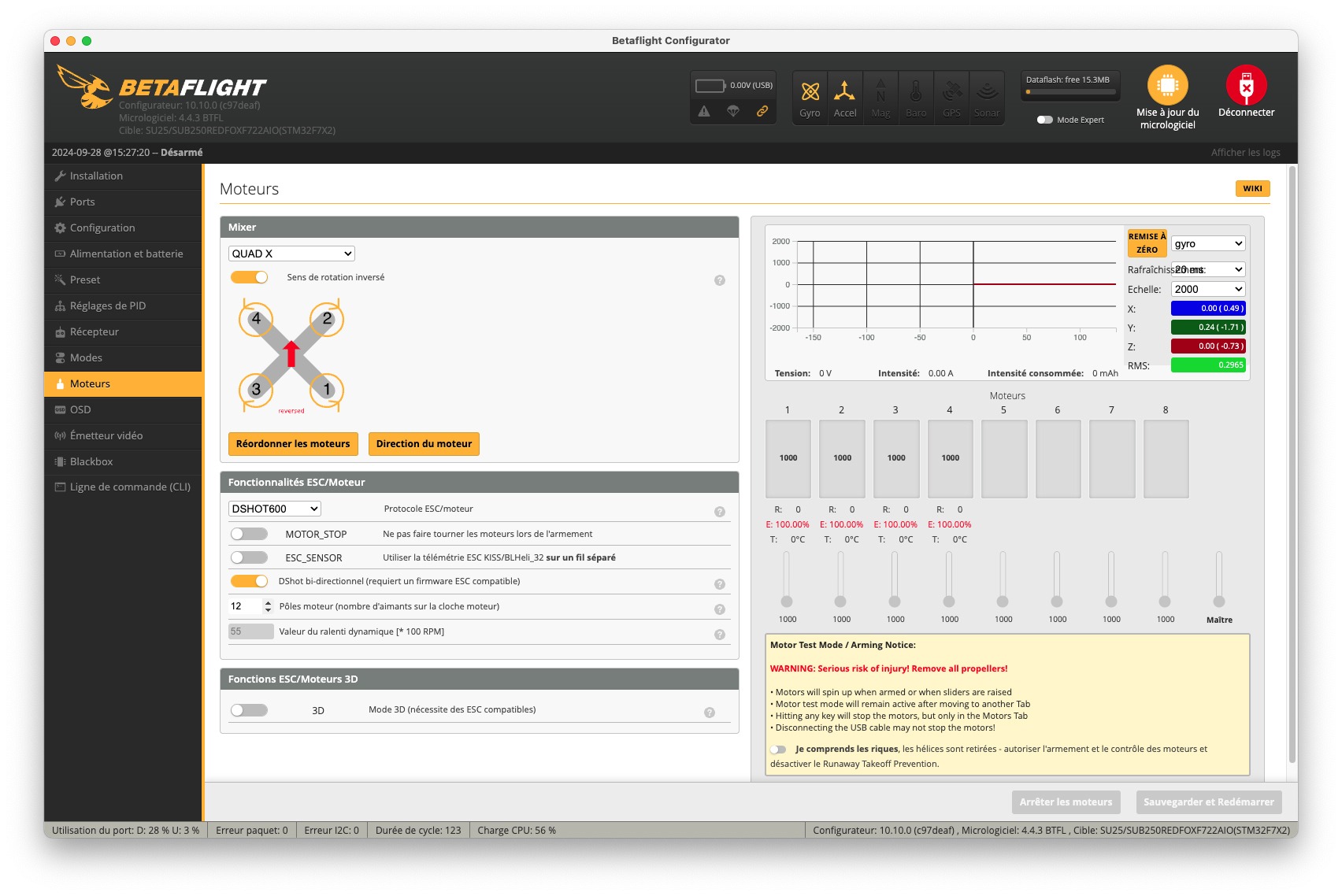Viewport: 1342px width, 896px height.
Task: Click Sauvegarder et Redémarrer button
Action: coord(1208,802)
